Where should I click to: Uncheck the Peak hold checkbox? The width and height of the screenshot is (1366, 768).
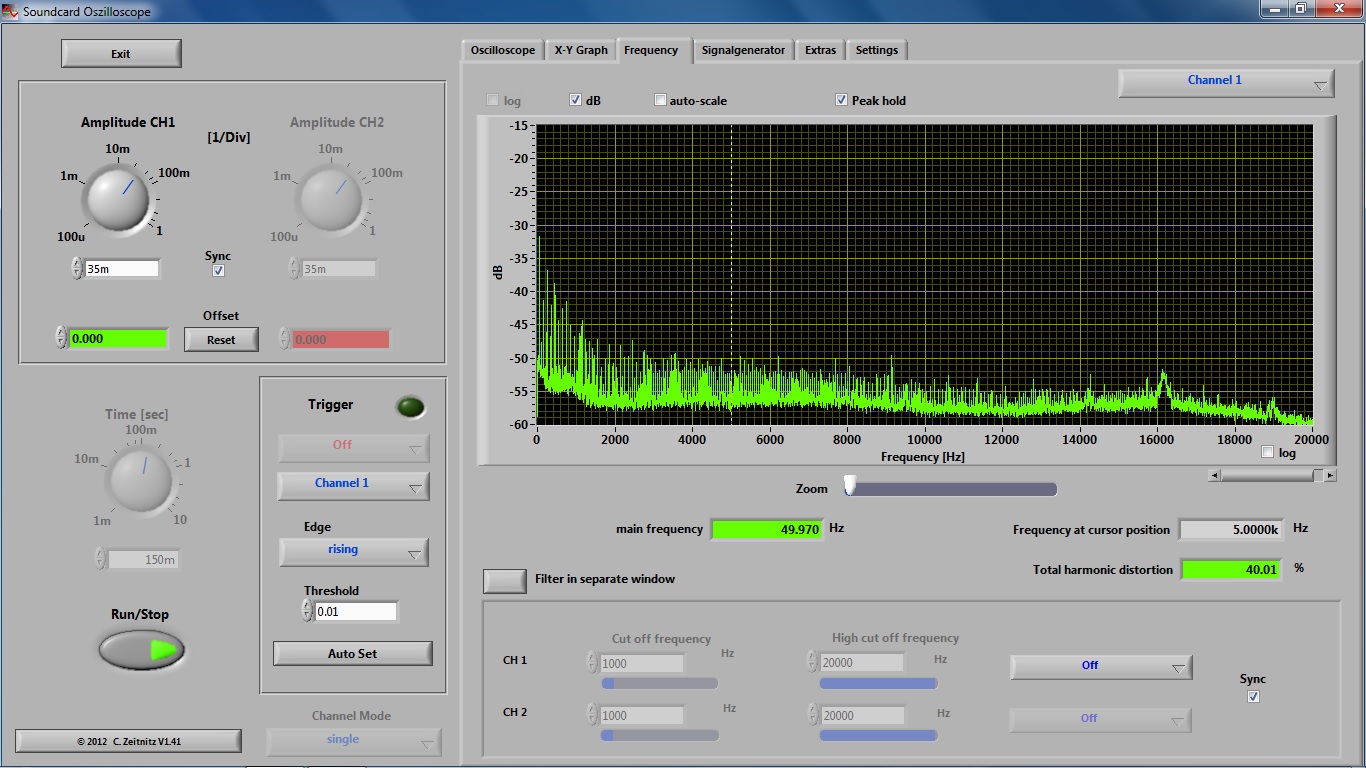point(842,100)
